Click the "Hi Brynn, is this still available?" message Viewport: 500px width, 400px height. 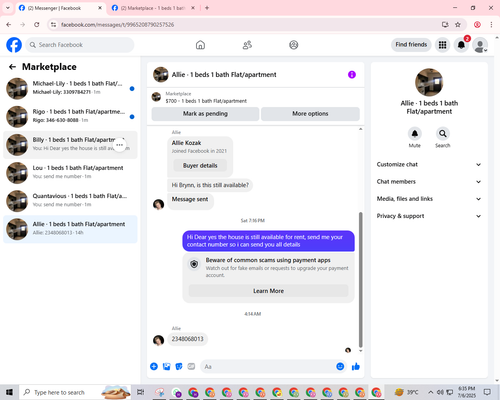pos(210,185)
